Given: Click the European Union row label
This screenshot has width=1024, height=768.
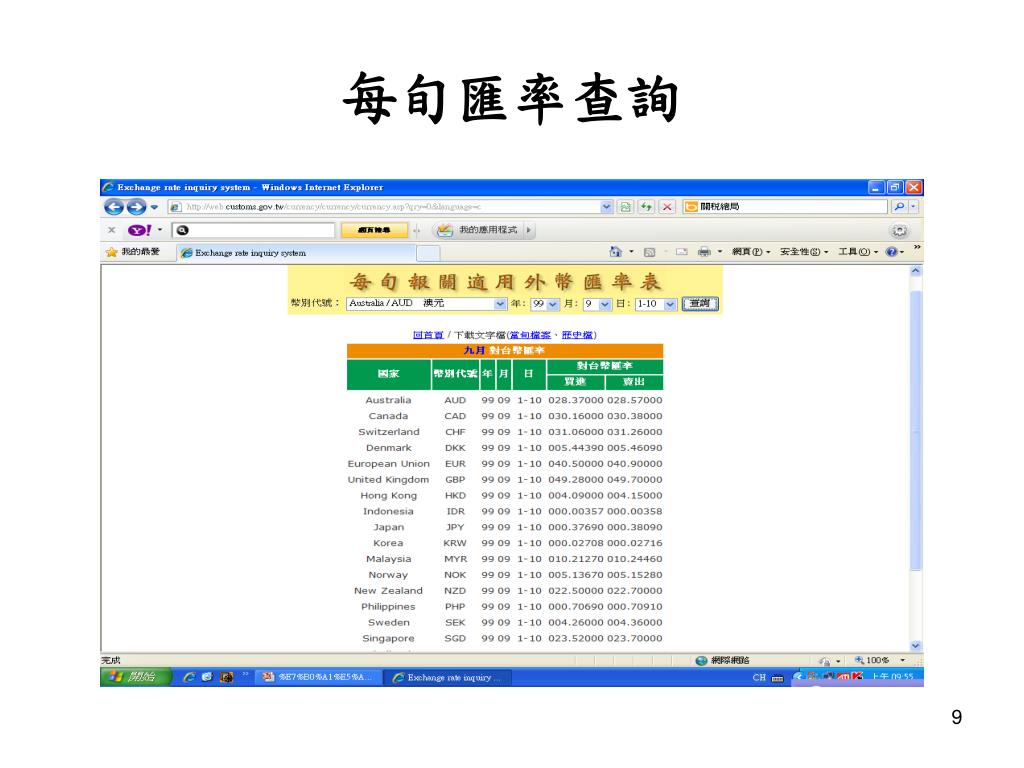Looking at the screenshot, I should 389,464.
